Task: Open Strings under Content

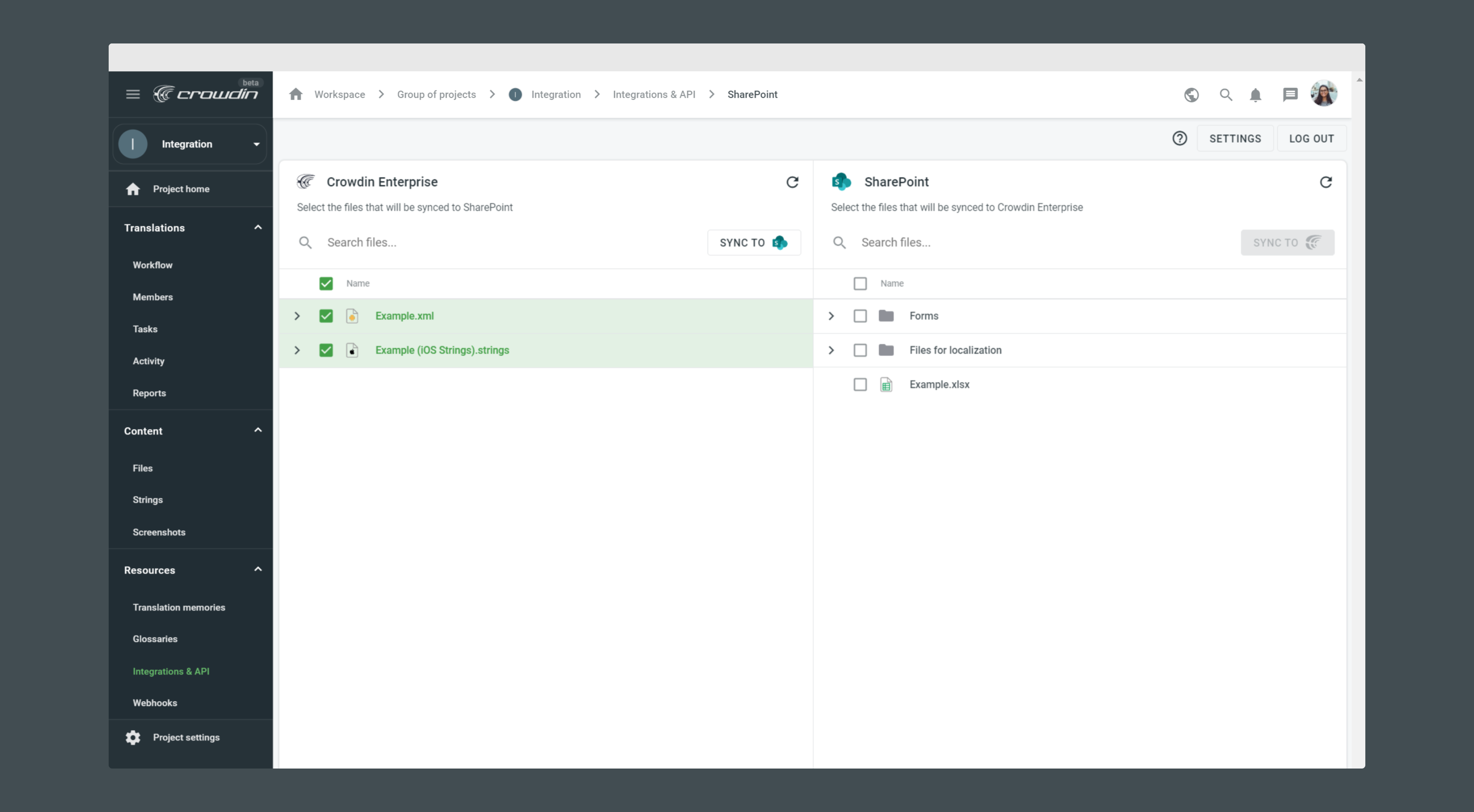Action: pyautogui.click(x=148, y=499)
